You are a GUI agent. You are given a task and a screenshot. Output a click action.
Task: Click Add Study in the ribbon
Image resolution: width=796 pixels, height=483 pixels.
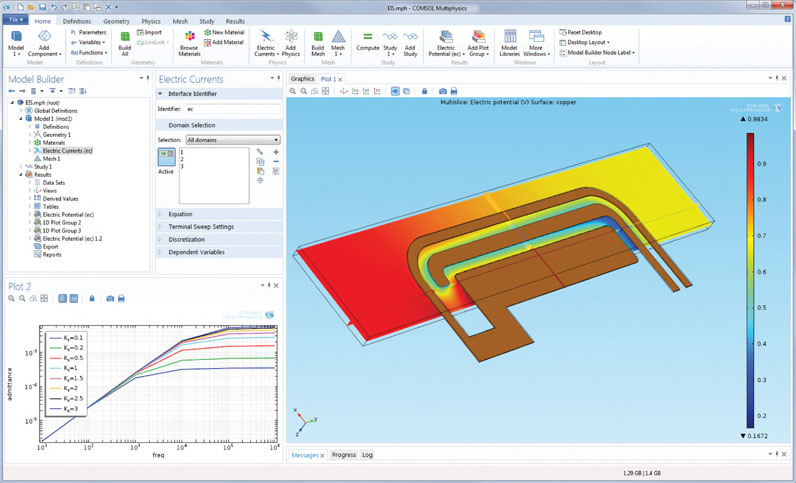pos(410,43)
